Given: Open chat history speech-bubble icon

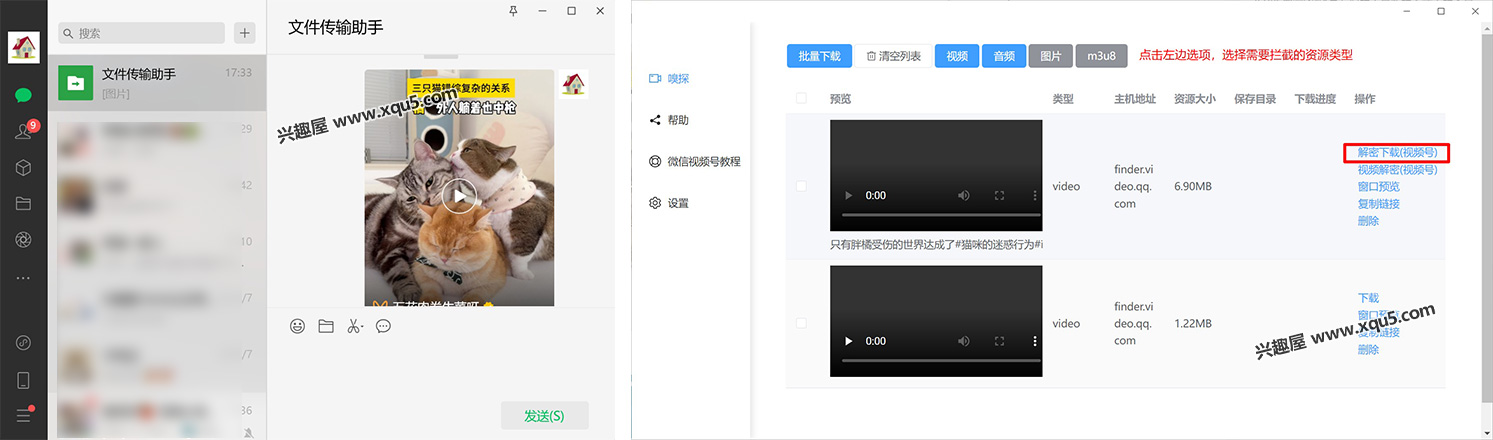Looking at the screenshot, I should (383, 326).
